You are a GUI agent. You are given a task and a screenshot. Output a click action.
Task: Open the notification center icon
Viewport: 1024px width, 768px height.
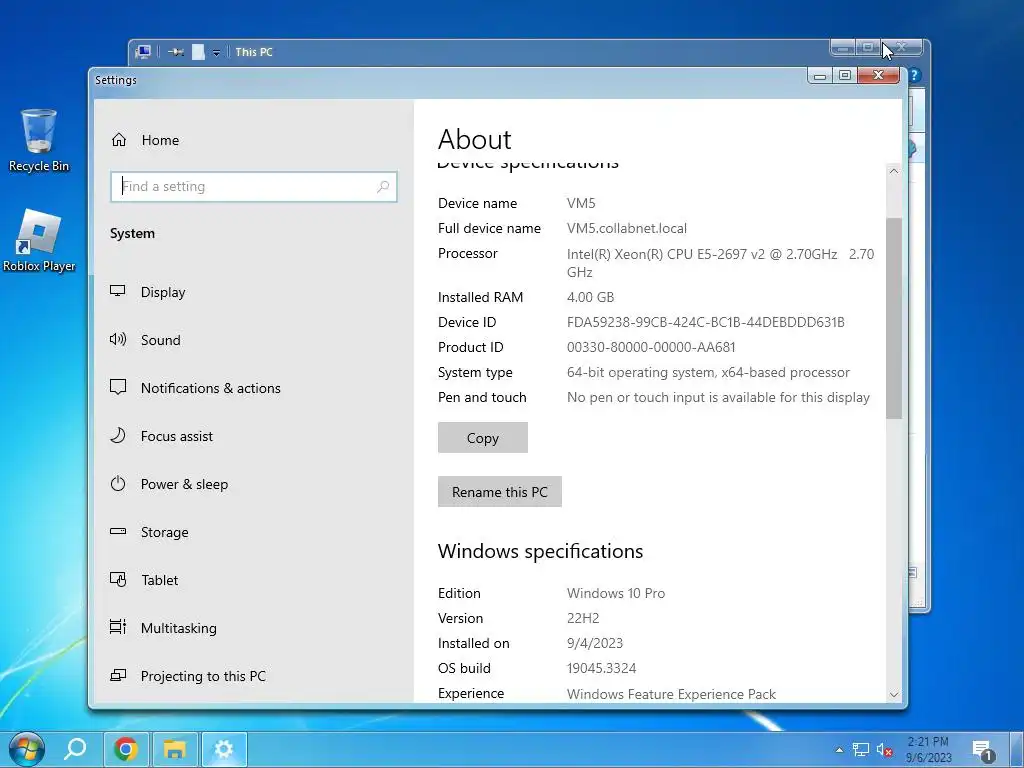982,750
